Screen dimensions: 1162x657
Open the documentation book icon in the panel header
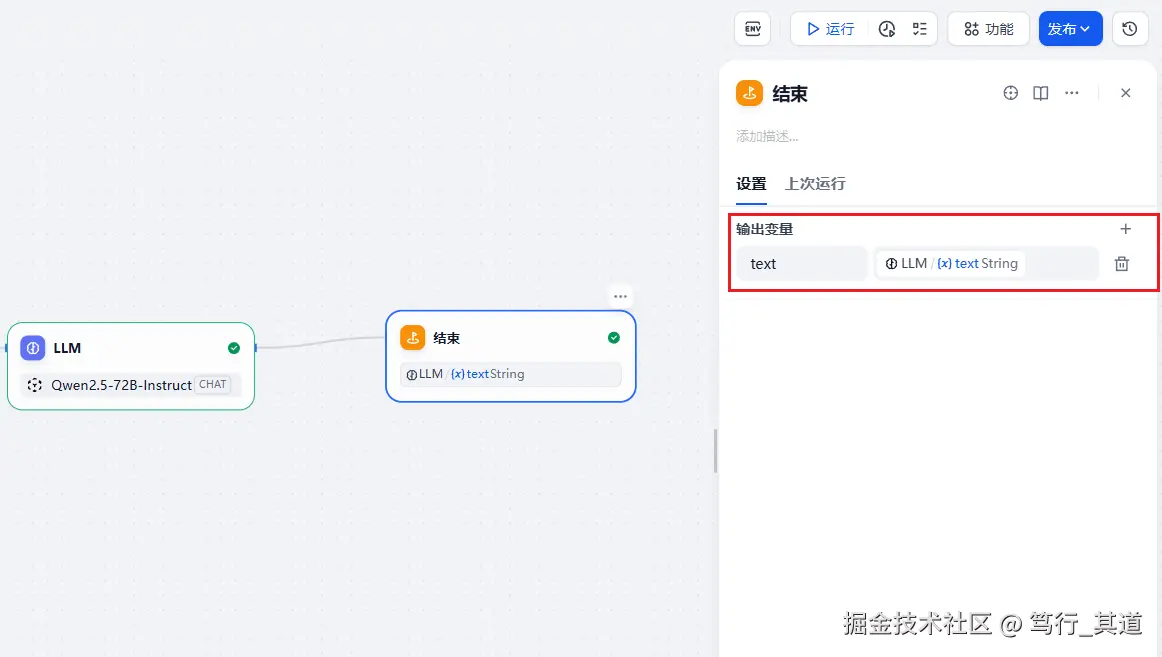1040,92
